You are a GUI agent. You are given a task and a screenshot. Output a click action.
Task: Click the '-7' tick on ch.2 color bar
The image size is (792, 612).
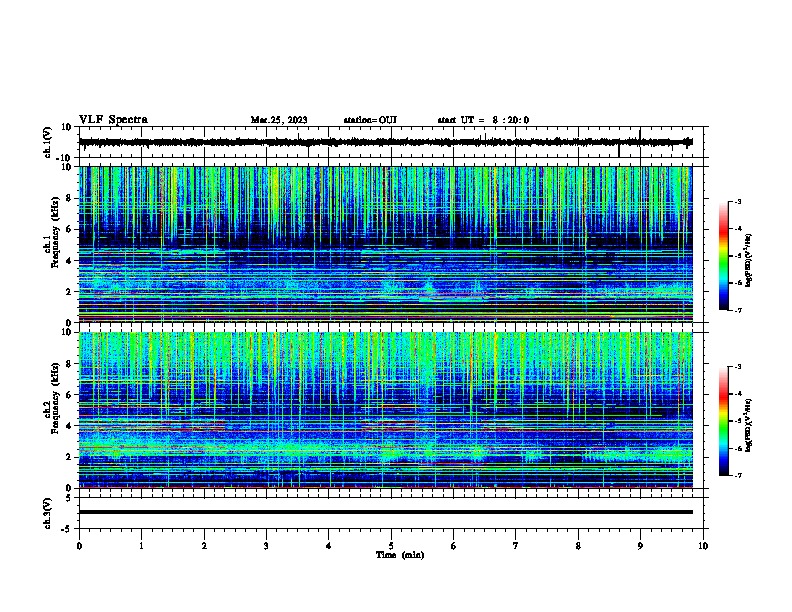(x=737, y=475)
